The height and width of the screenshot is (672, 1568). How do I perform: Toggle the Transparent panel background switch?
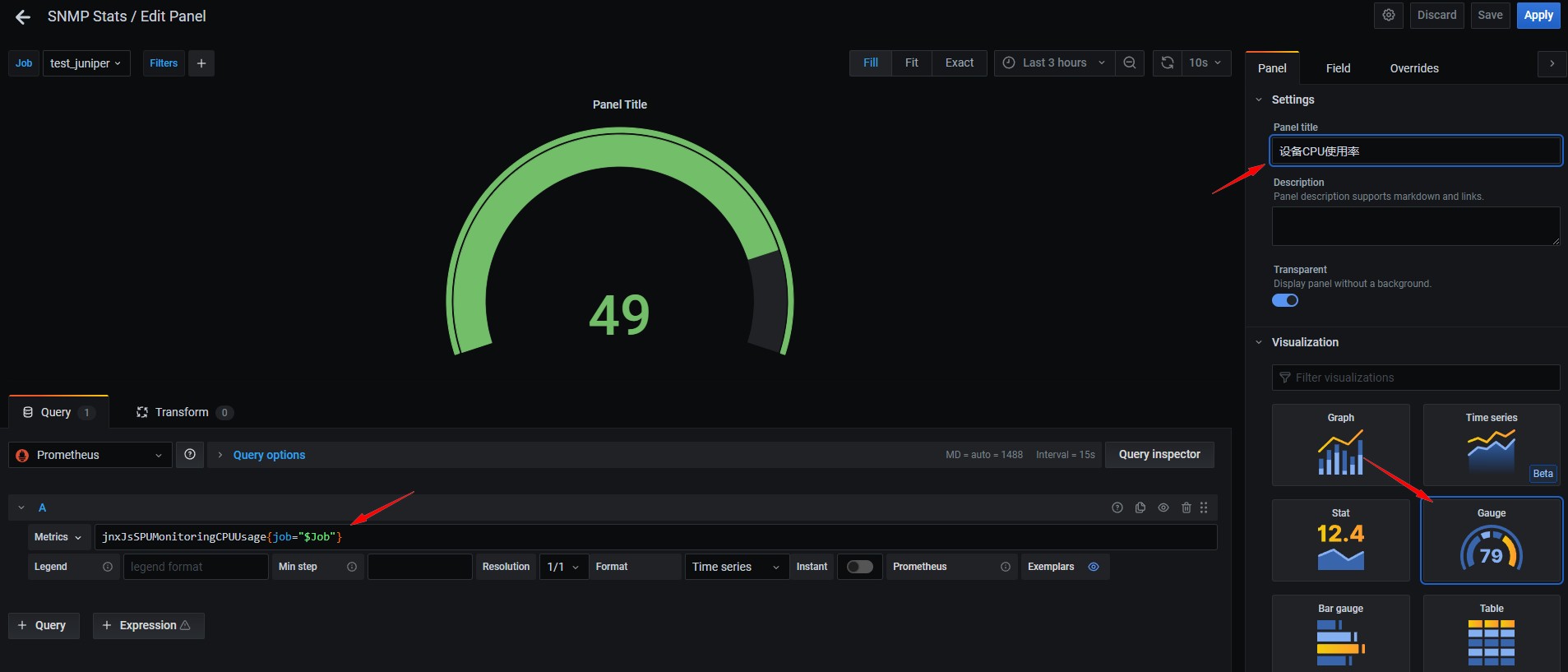(1285, 301)
